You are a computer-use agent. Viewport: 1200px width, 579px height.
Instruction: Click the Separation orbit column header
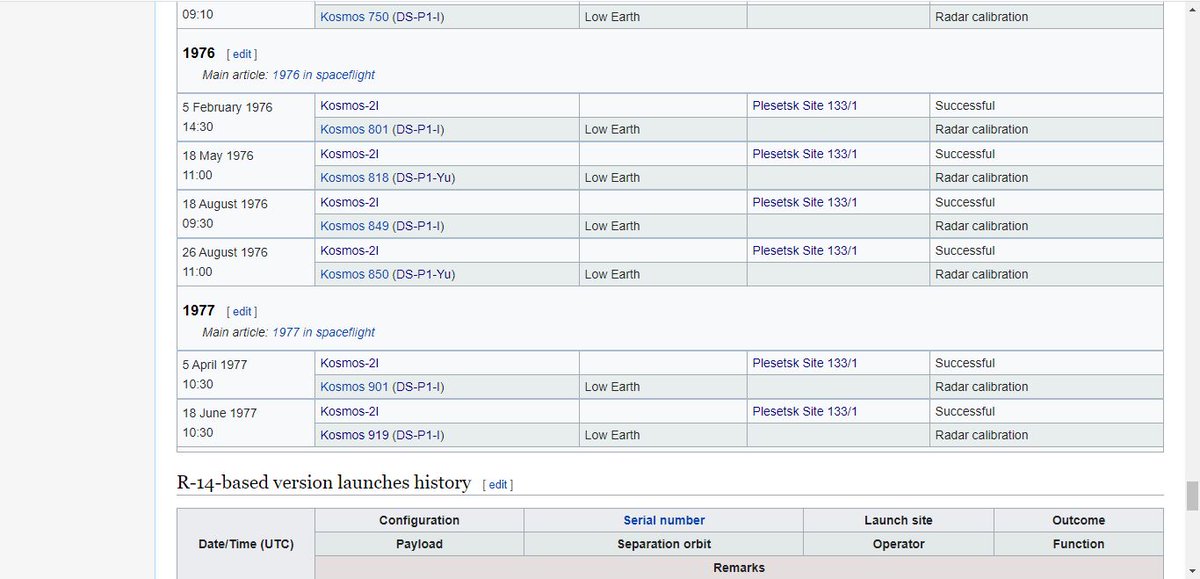point(663,544)
